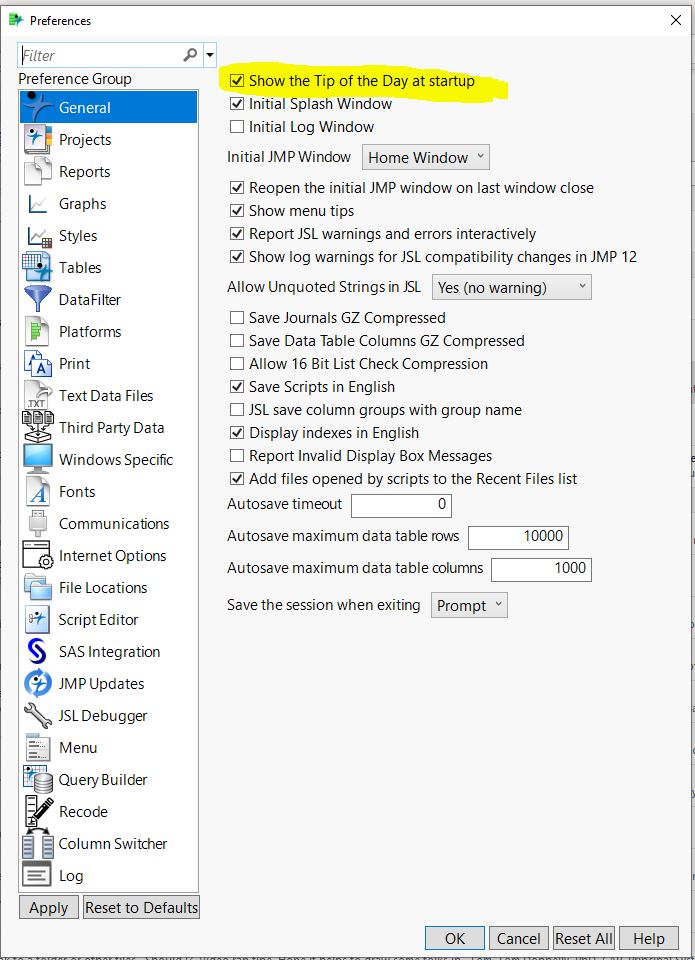Open the Save the session when exiting dropdown
The width and height of the screenshot is (695, 960).
469,605
